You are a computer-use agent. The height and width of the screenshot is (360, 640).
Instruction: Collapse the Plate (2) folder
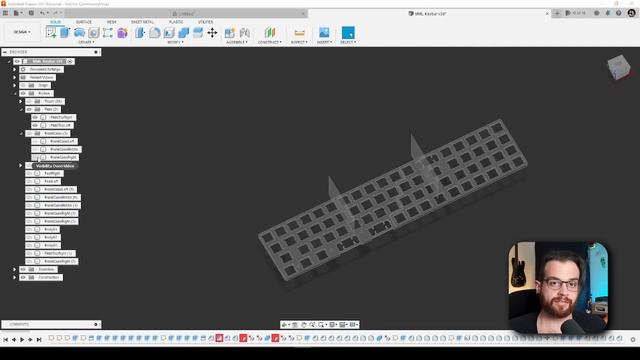(x=21, y=109)
